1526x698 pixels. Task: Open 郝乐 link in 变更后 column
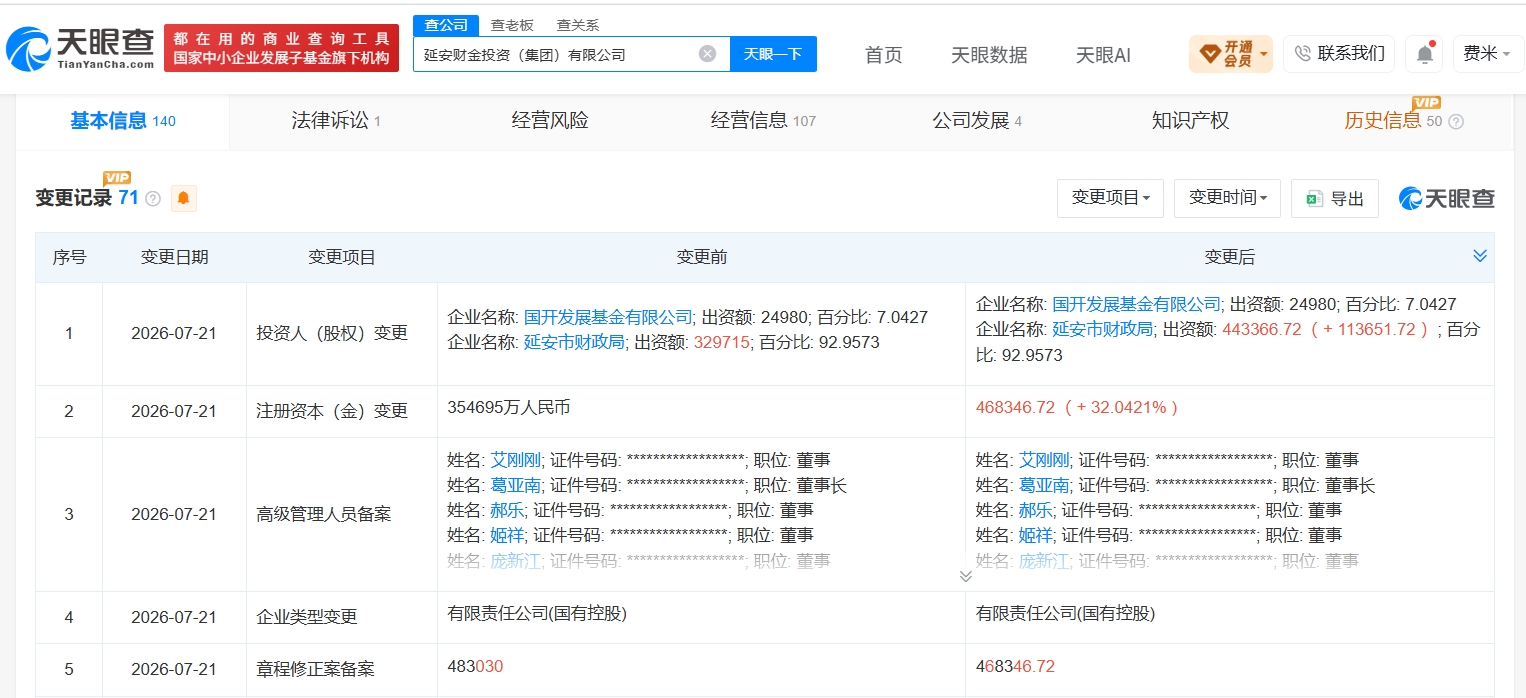tap(1035, 510)
